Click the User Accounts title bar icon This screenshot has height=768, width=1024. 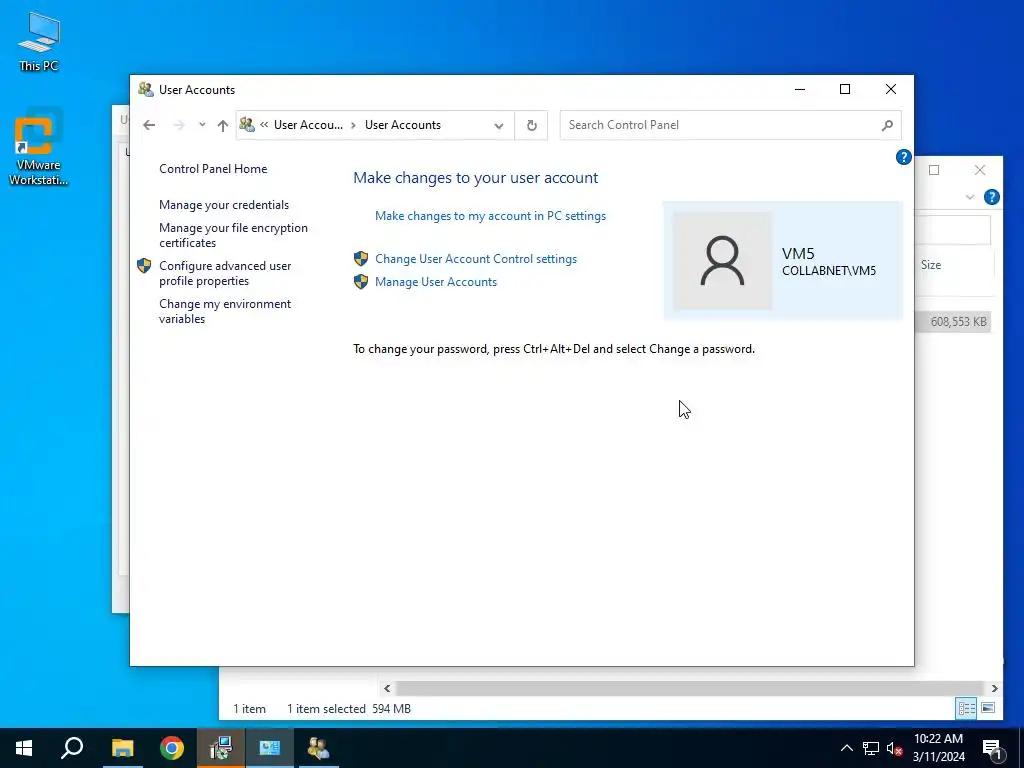[x=146, y=89]
